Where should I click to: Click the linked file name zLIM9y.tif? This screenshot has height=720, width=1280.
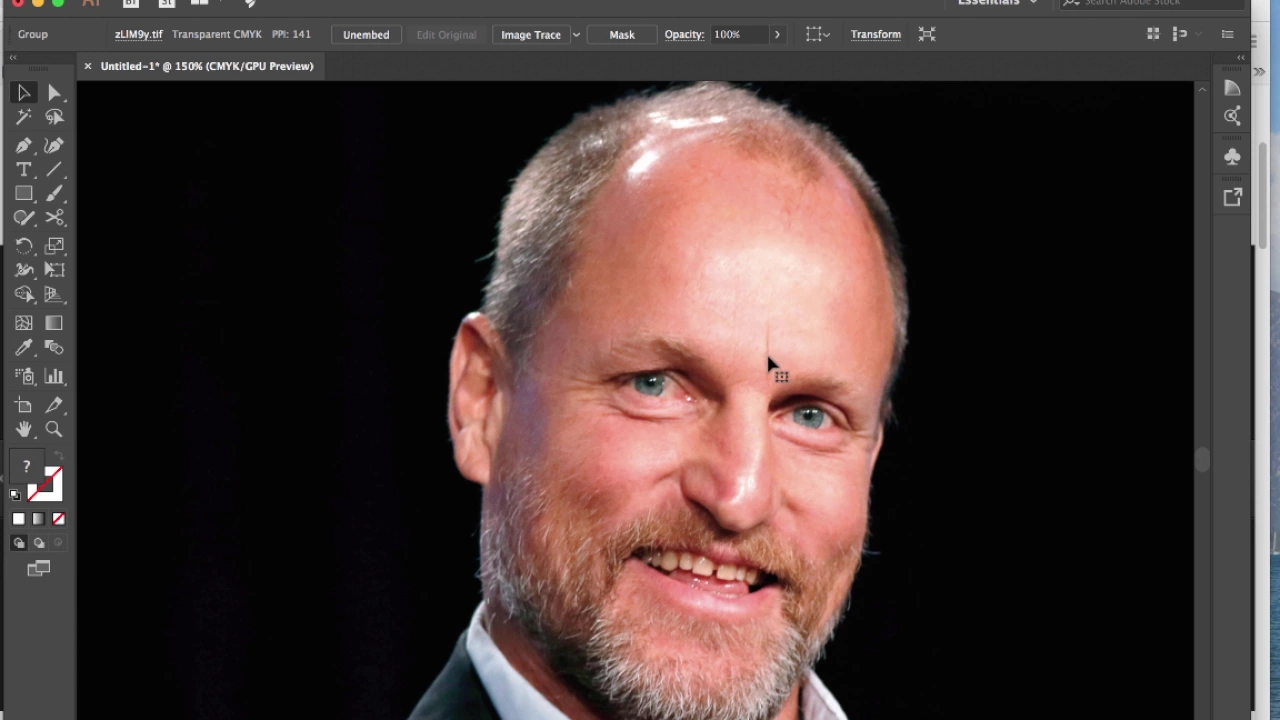[x=138, y=34]
